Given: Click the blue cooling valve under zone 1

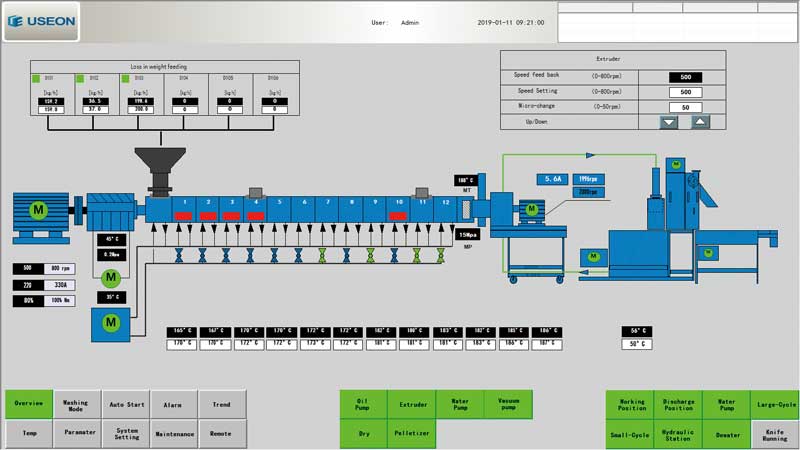Looking at the screenshot, I should click(x=179, y=255).
